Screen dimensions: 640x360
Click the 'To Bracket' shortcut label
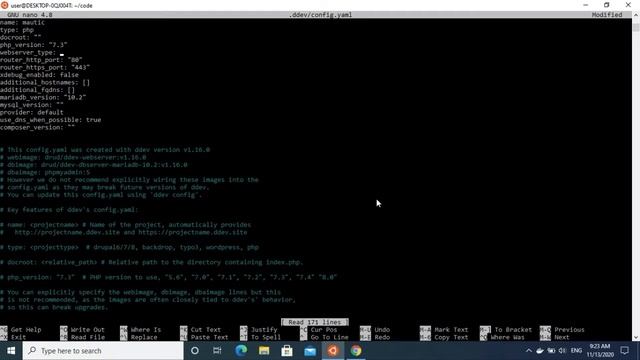pyautogui.click(x=513, y=329)
